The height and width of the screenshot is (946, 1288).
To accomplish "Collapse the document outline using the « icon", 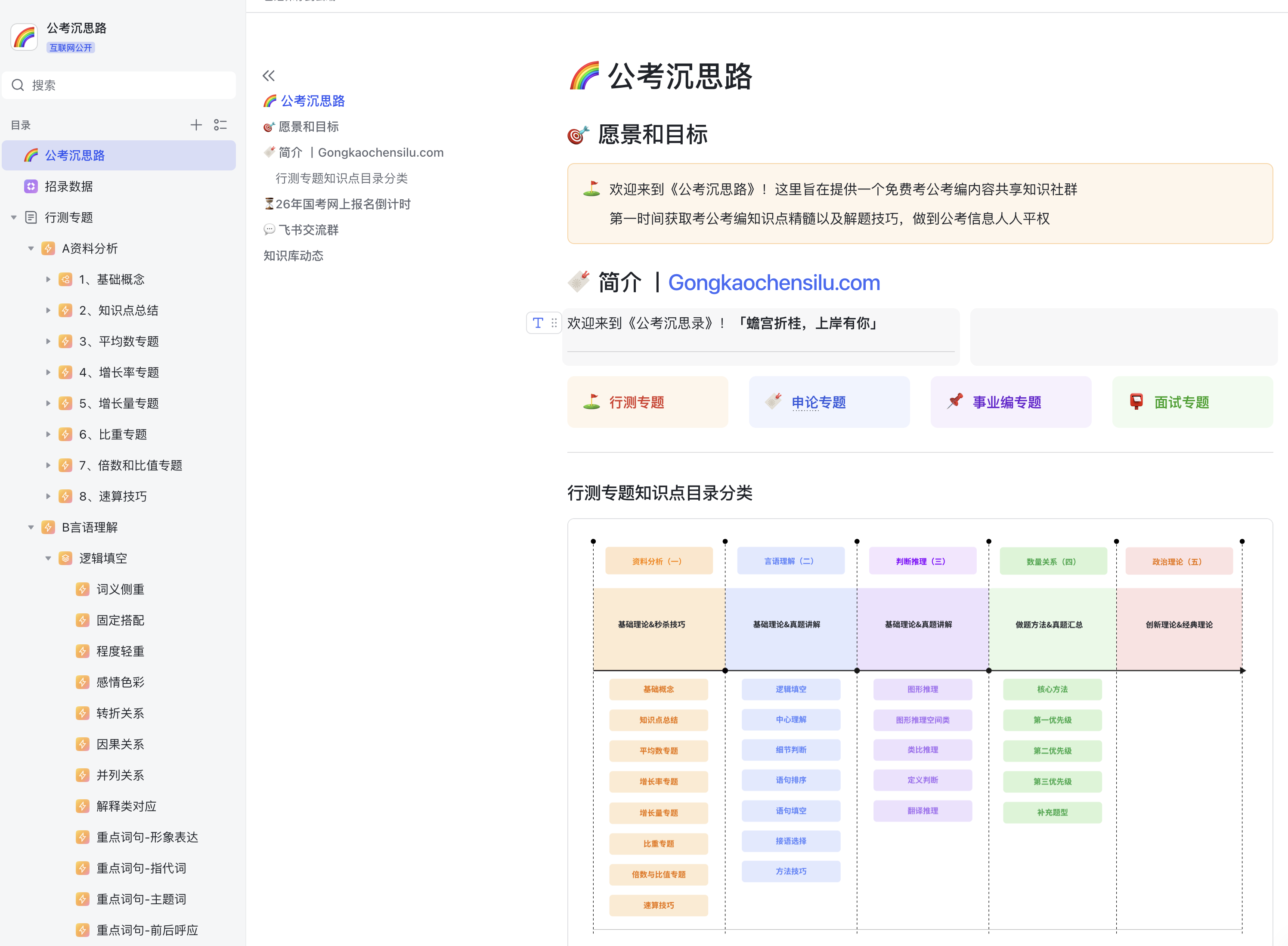I will point(269,75).
